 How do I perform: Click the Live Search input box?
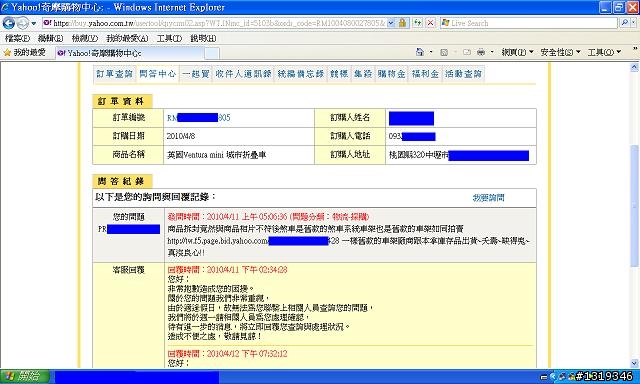point(529,23)
